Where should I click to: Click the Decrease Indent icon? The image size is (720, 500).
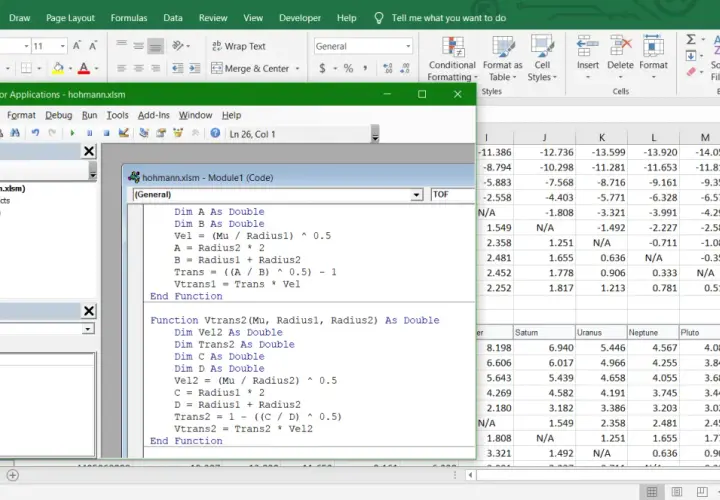tap(177, 68)
